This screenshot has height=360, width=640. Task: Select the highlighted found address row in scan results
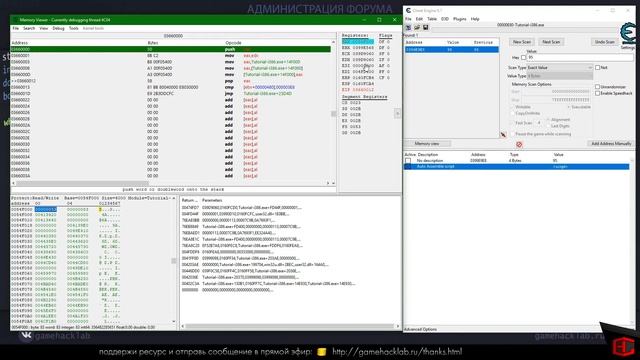[451, 50]
